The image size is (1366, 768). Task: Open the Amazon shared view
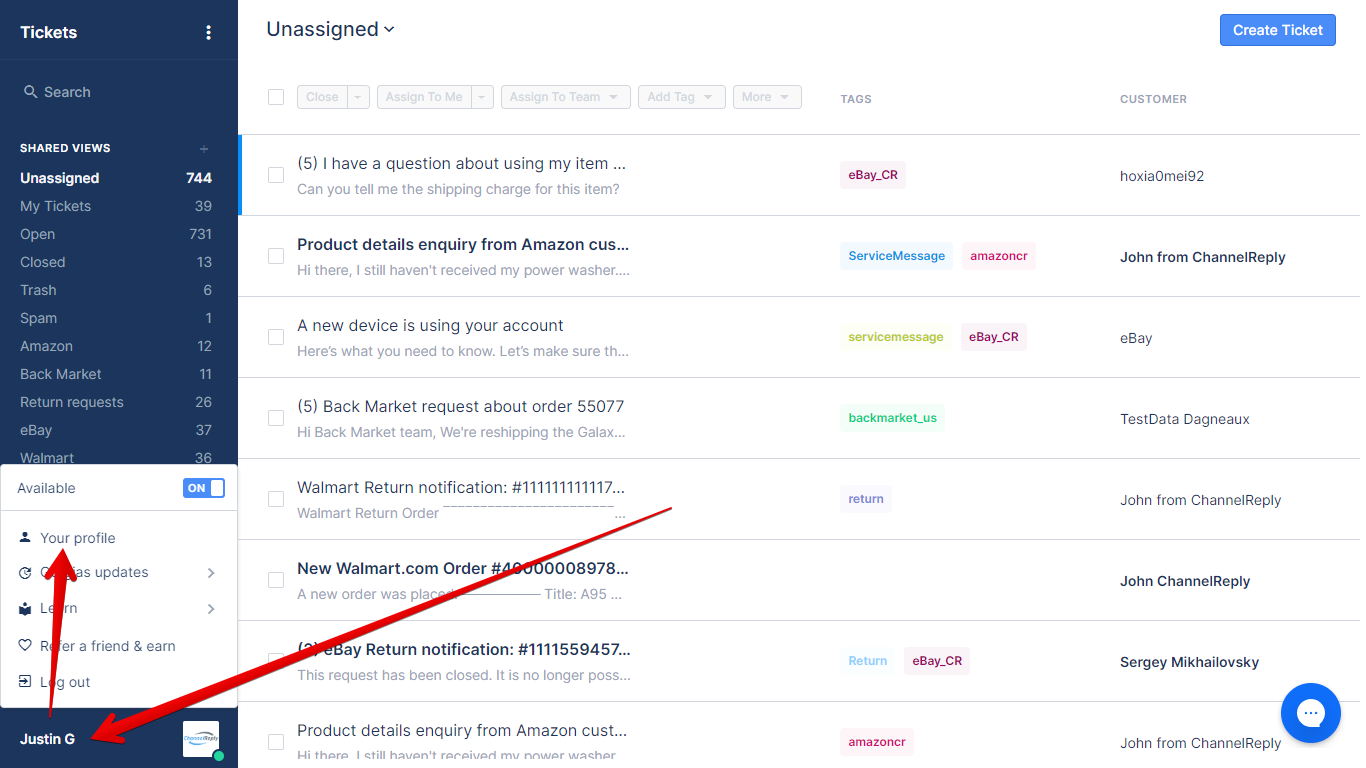[116, 346]
